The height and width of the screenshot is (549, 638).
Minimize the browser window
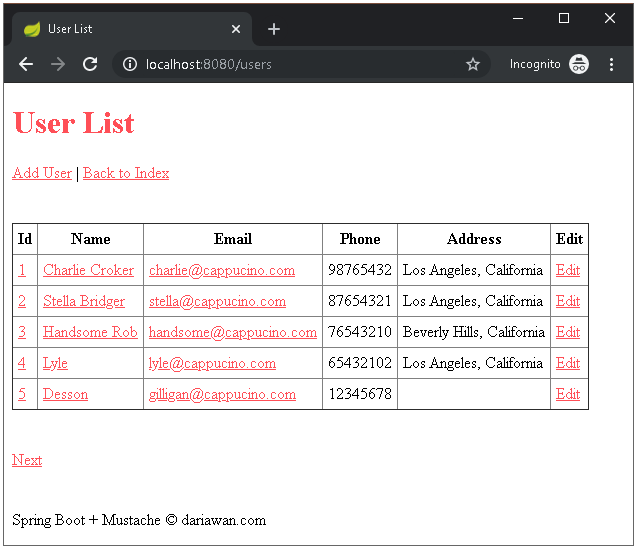coord(518,18)
